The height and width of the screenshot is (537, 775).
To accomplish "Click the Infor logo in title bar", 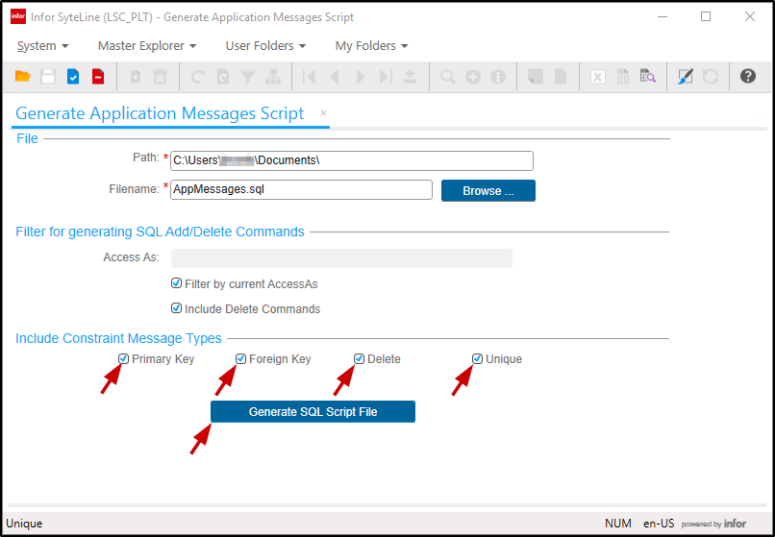I will click(x=18, y=17).
